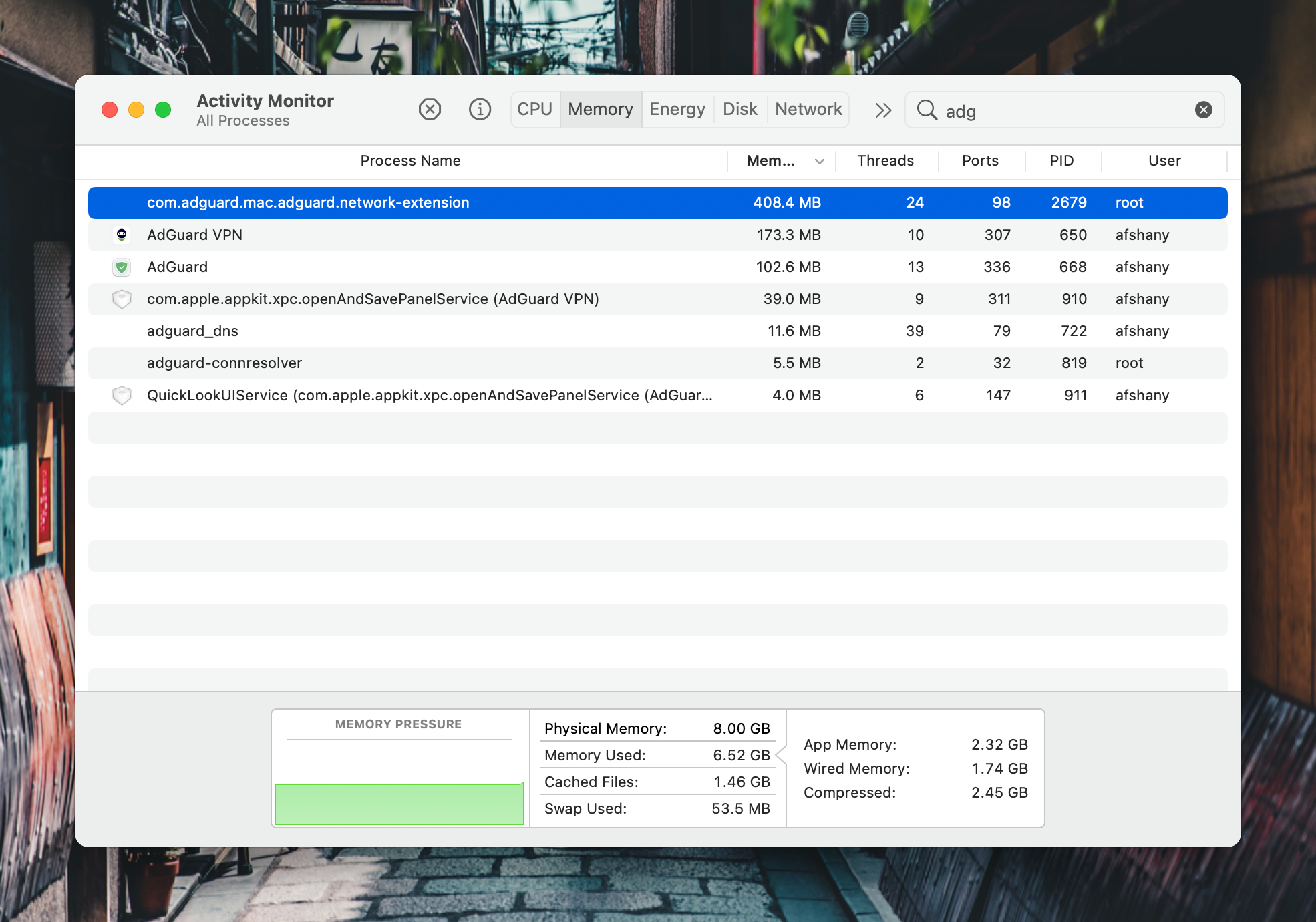Sort by the PID column header

1062,161
